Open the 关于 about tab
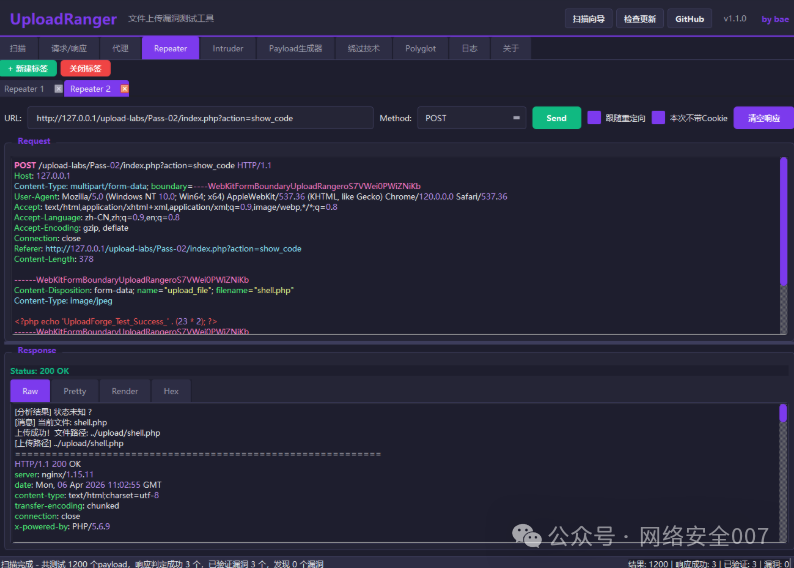Screen dimensions: 794x568 coord(511,48)
